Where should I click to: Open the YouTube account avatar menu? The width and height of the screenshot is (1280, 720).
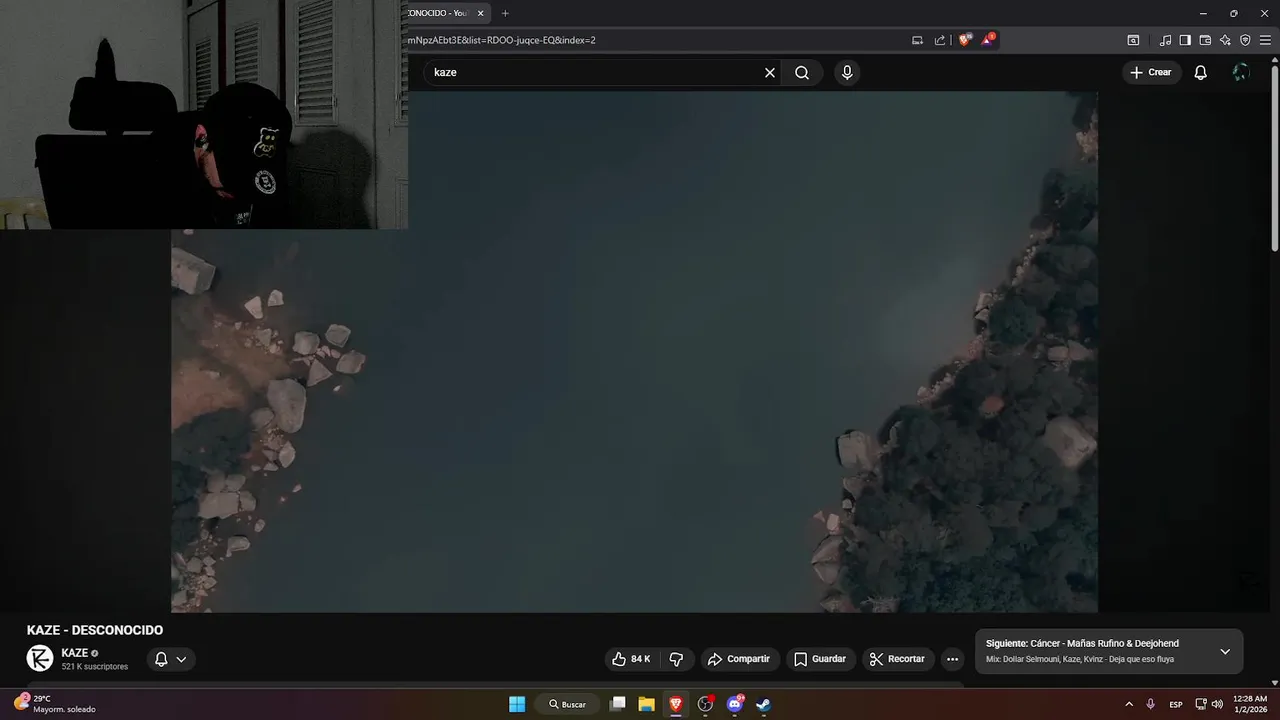(x=1241, y=72)
